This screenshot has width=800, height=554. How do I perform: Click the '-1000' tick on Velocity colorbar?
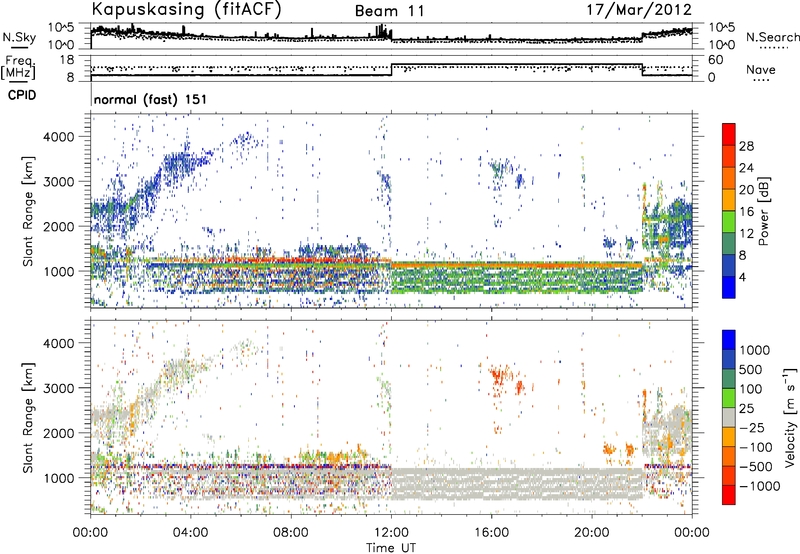click(759, 486)
